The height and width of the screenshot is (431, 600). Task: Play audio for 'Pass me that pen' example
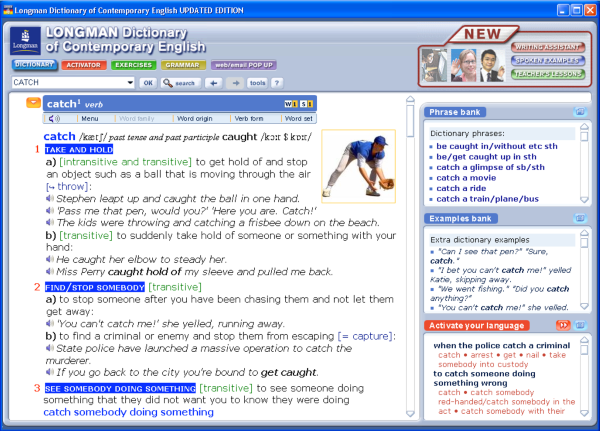click(x=50, y=211)
